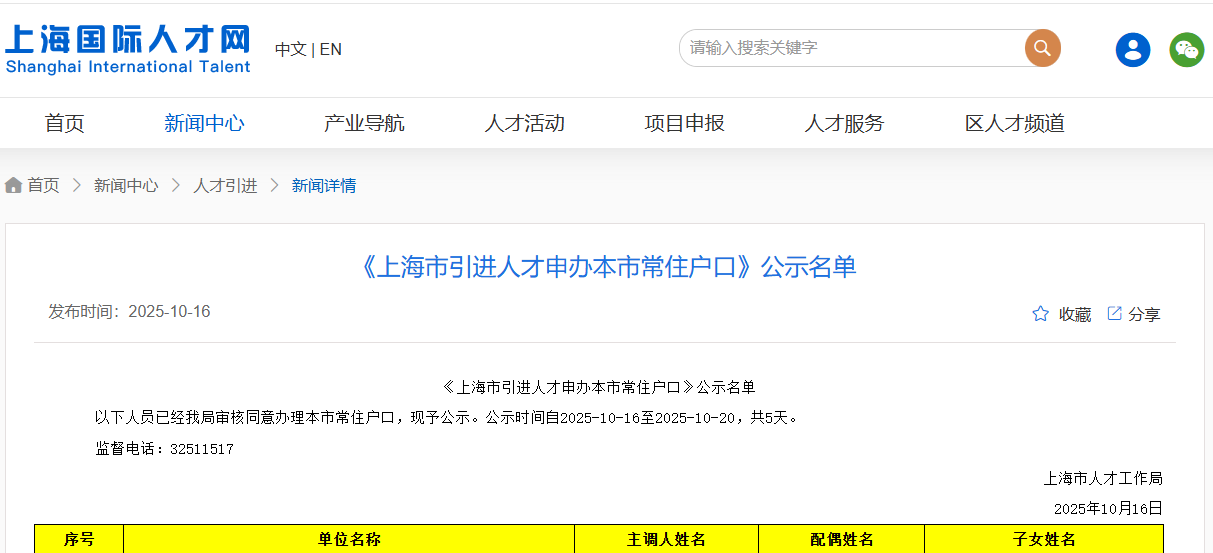Open the blue user account icon

1133,49
